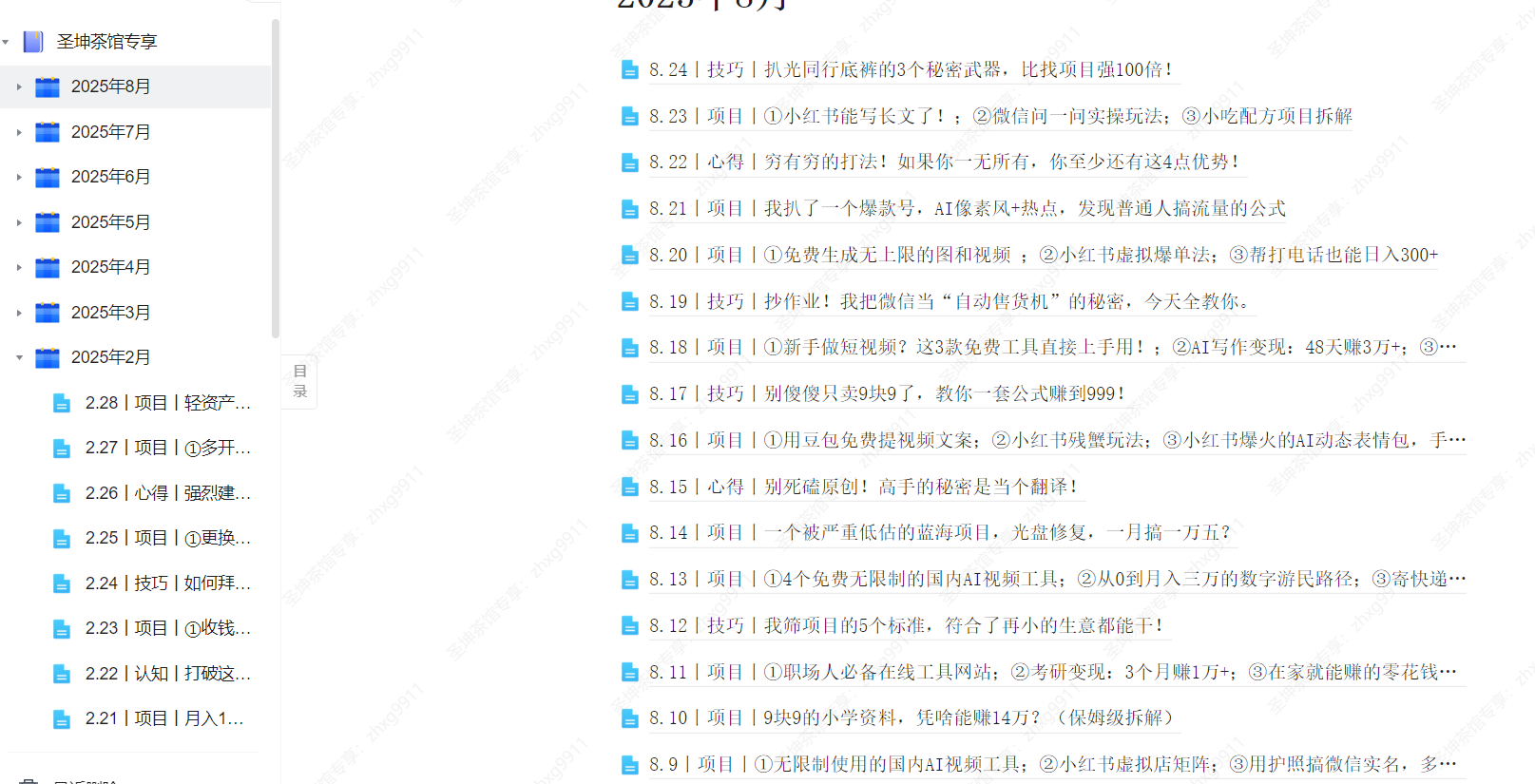Expand the 2025年6月 folder arrow
The height and width of the screenshot is (784, 1535).
click(19, 177)
